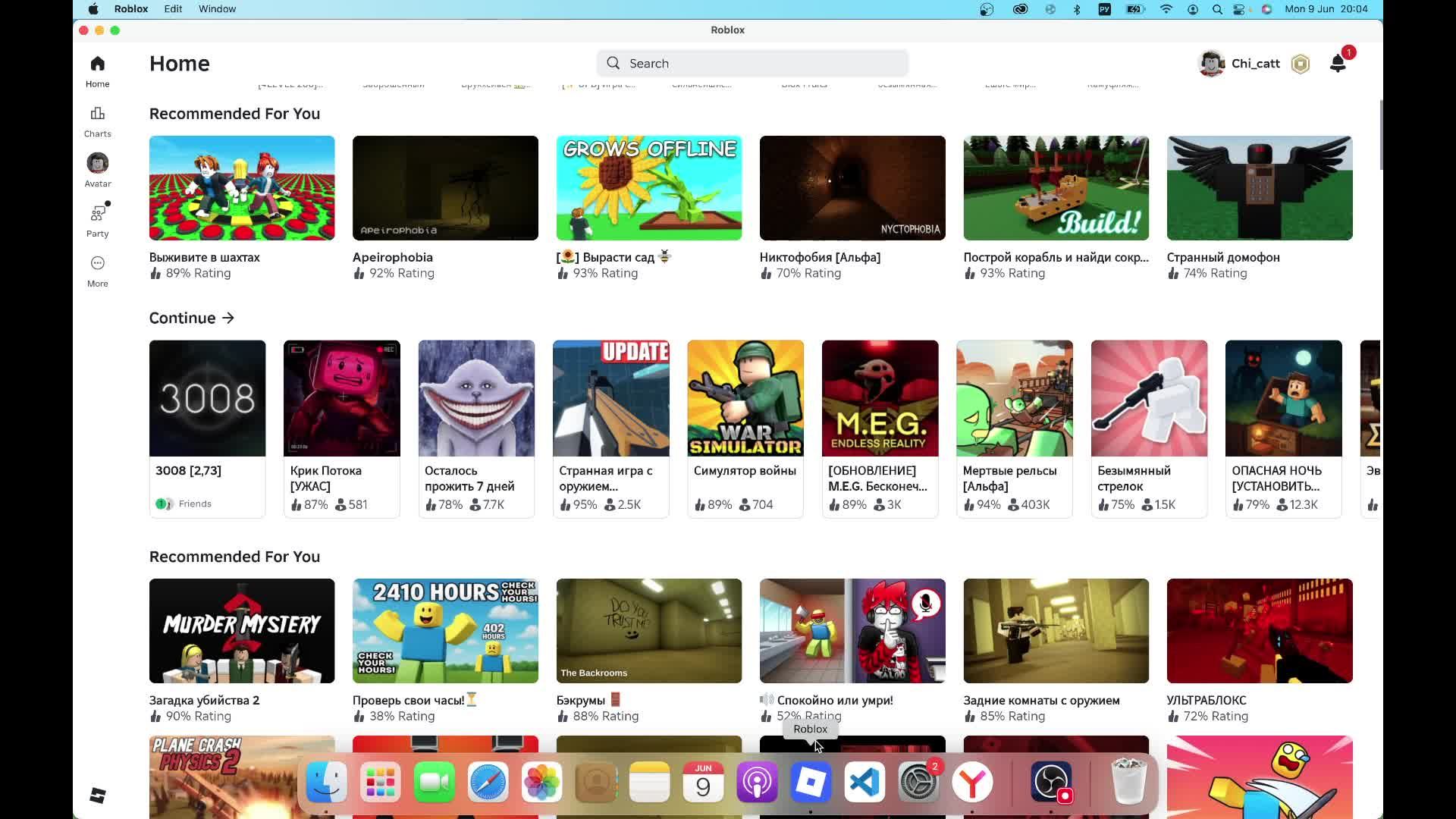Screen dimensions: 1456x819
Task: Open Spotlight search in menu bar
Action: coord(1217,9)
